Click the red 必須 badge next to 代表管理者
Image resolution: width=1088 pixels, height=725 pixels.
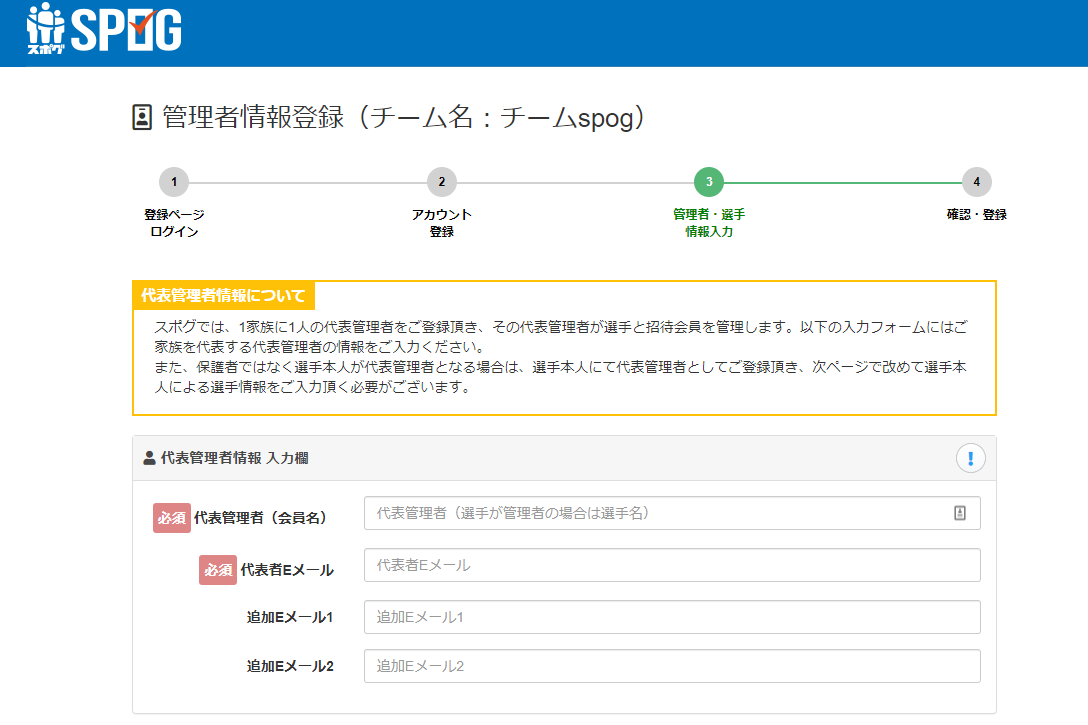[x=171, y=513]
